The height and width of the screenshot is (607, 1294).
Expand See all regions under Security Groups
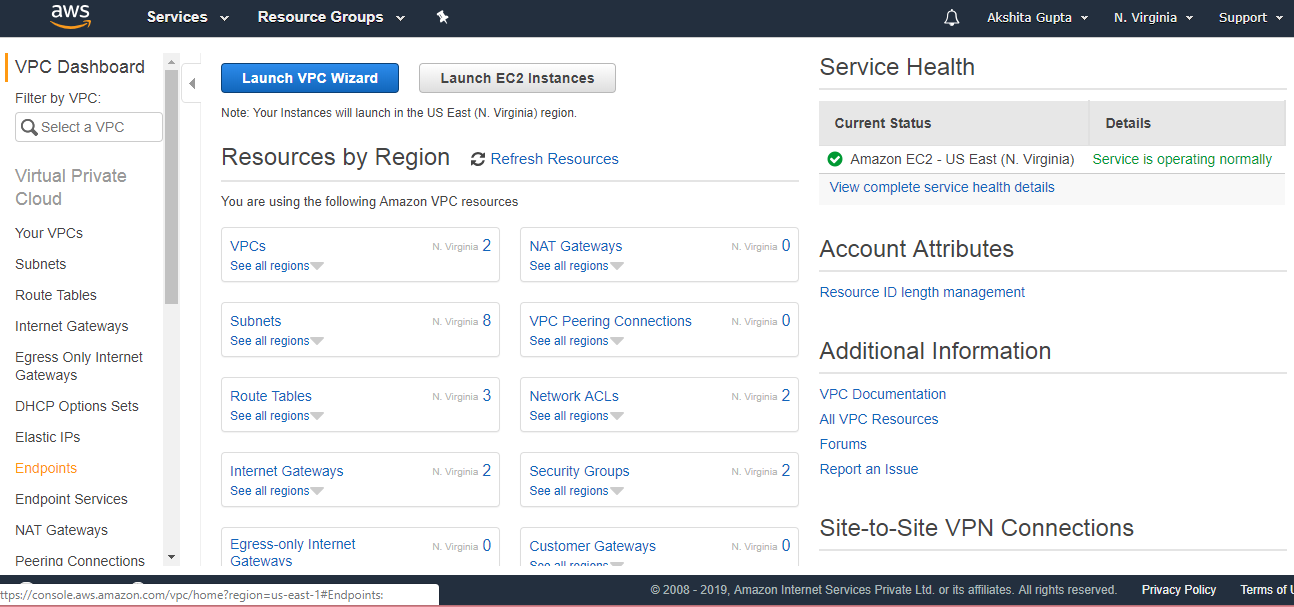pyautogui.click(x=577, y=491)
